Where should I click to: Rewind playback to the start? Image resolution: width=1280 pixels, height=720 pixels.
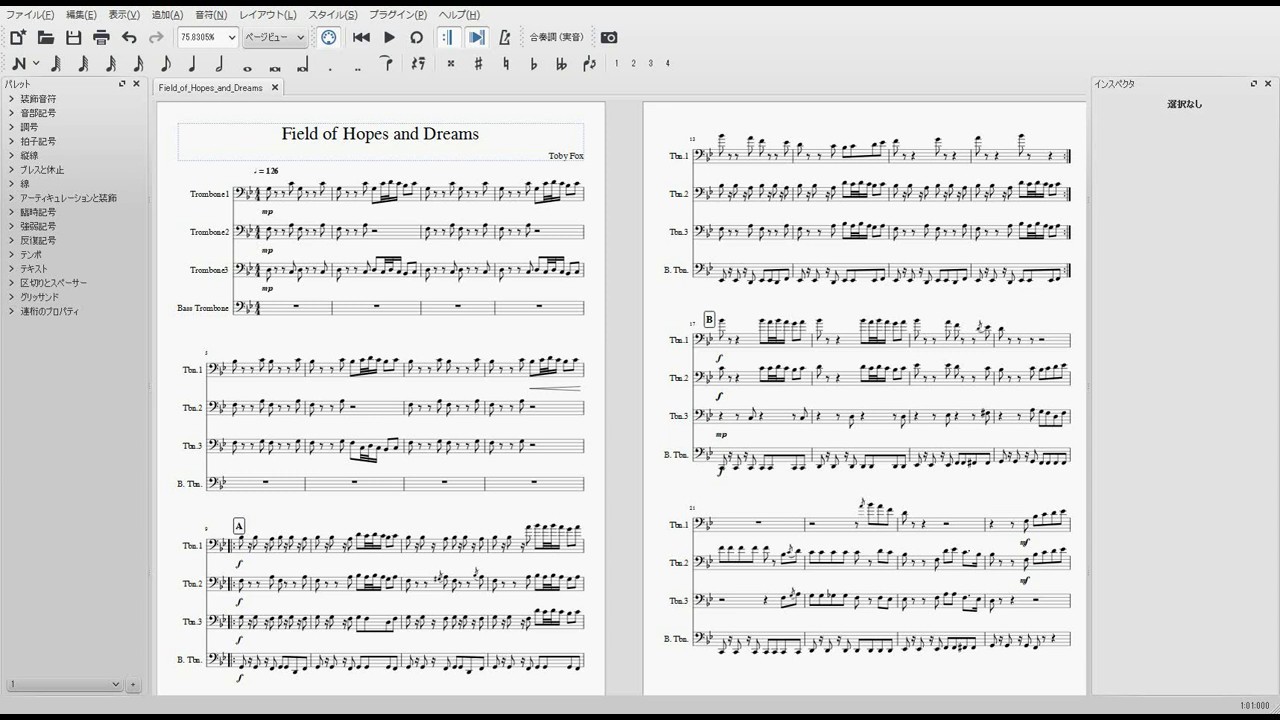click(362, 38)
